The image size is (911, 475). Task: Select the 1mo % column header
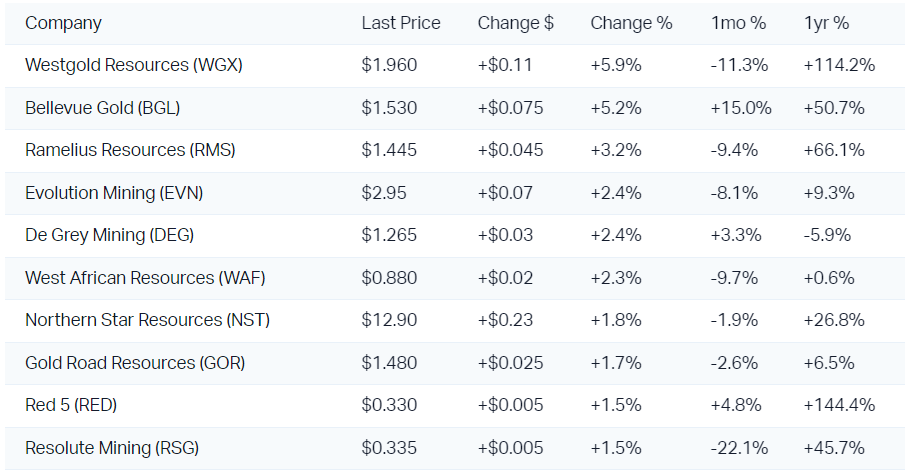pyautogui.click(x=738, y=23)
